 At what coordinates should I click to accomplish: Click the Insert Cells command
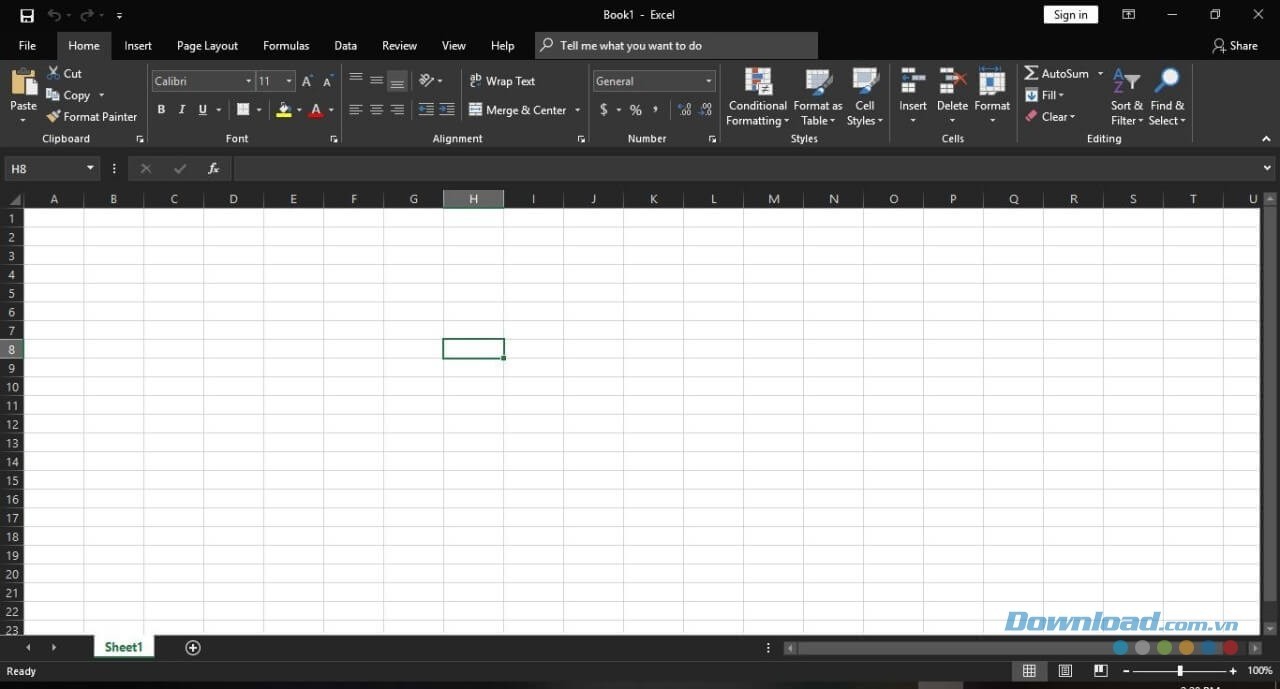pos(912,95)
